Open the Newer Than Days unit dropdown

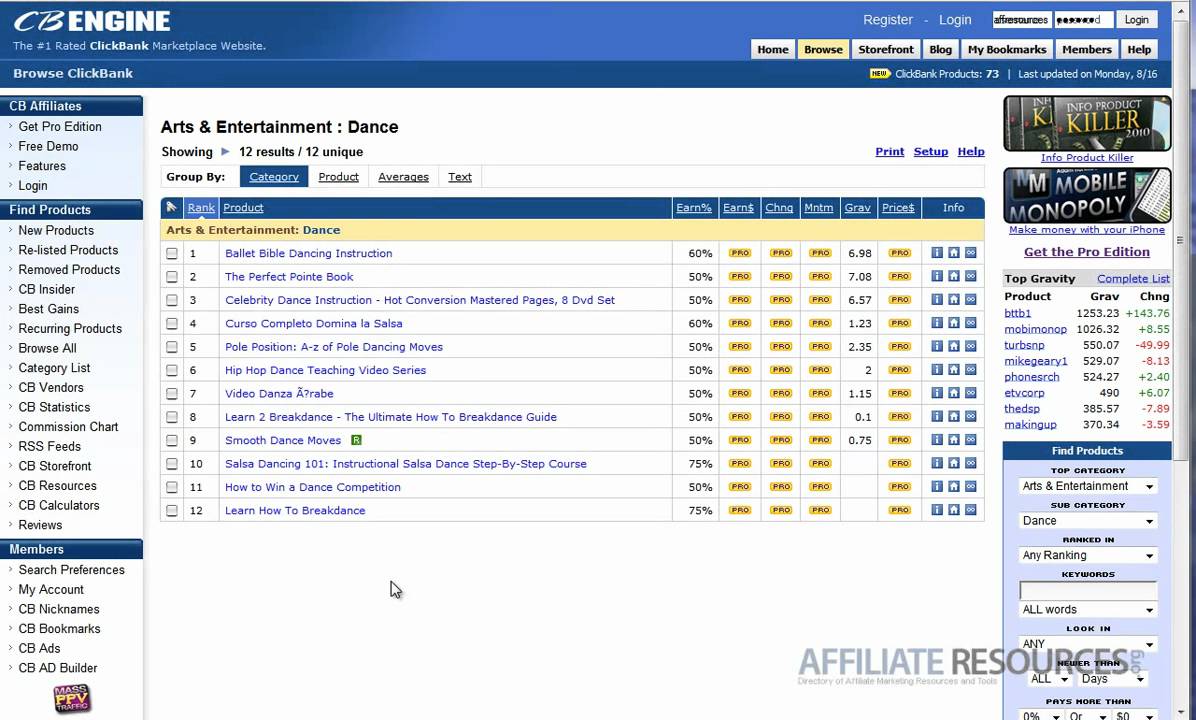[1112, 678]
